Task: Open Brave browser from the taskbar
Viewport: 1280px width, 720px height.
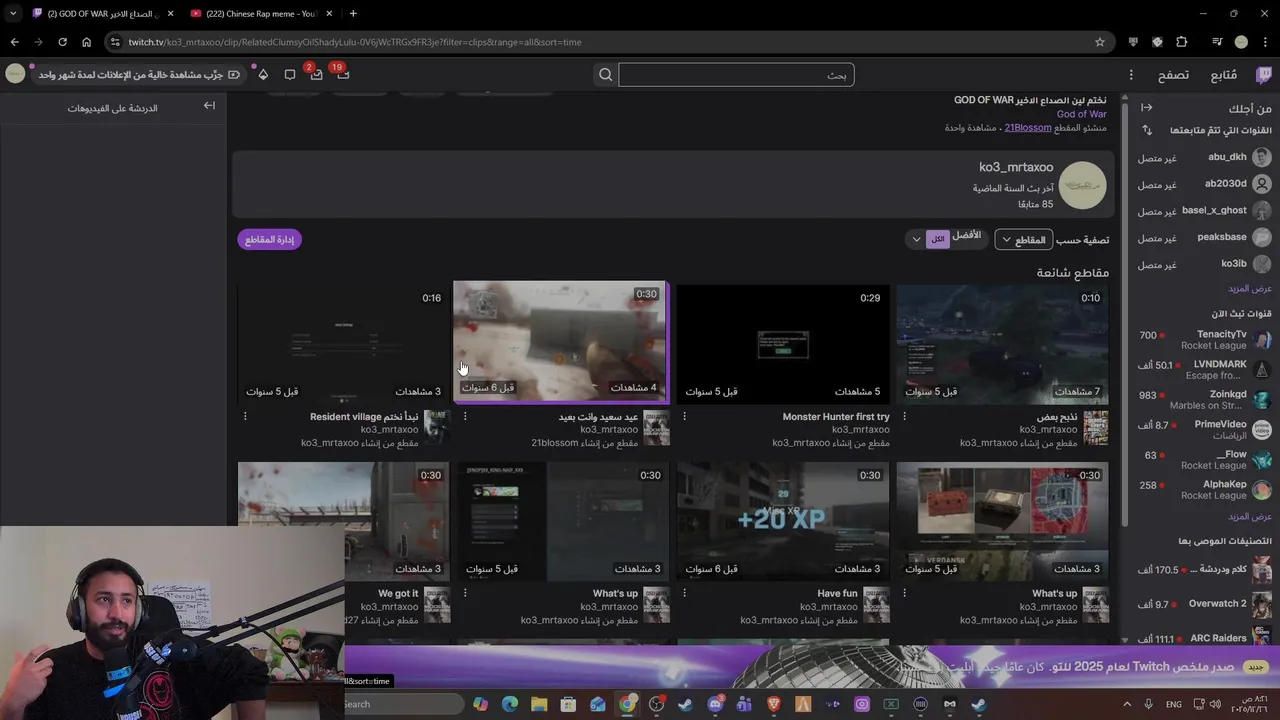Action: click(x=774, y=704)
